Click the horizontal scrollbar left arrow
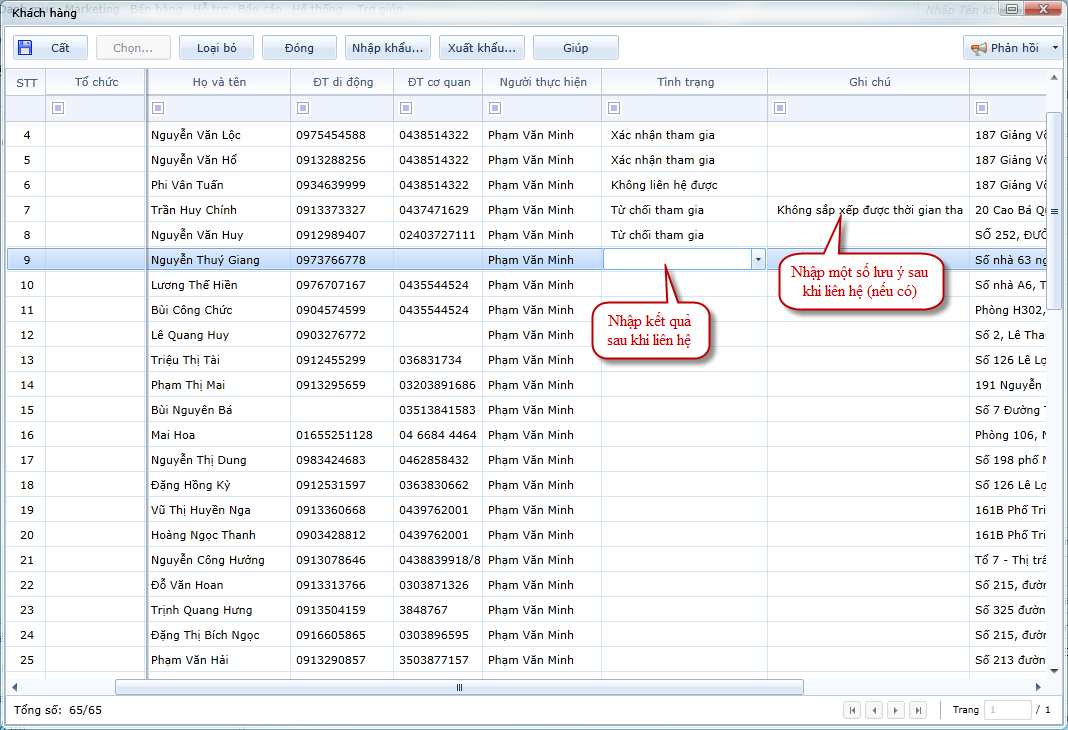The image size is (1068, 730). coord(14,687)
